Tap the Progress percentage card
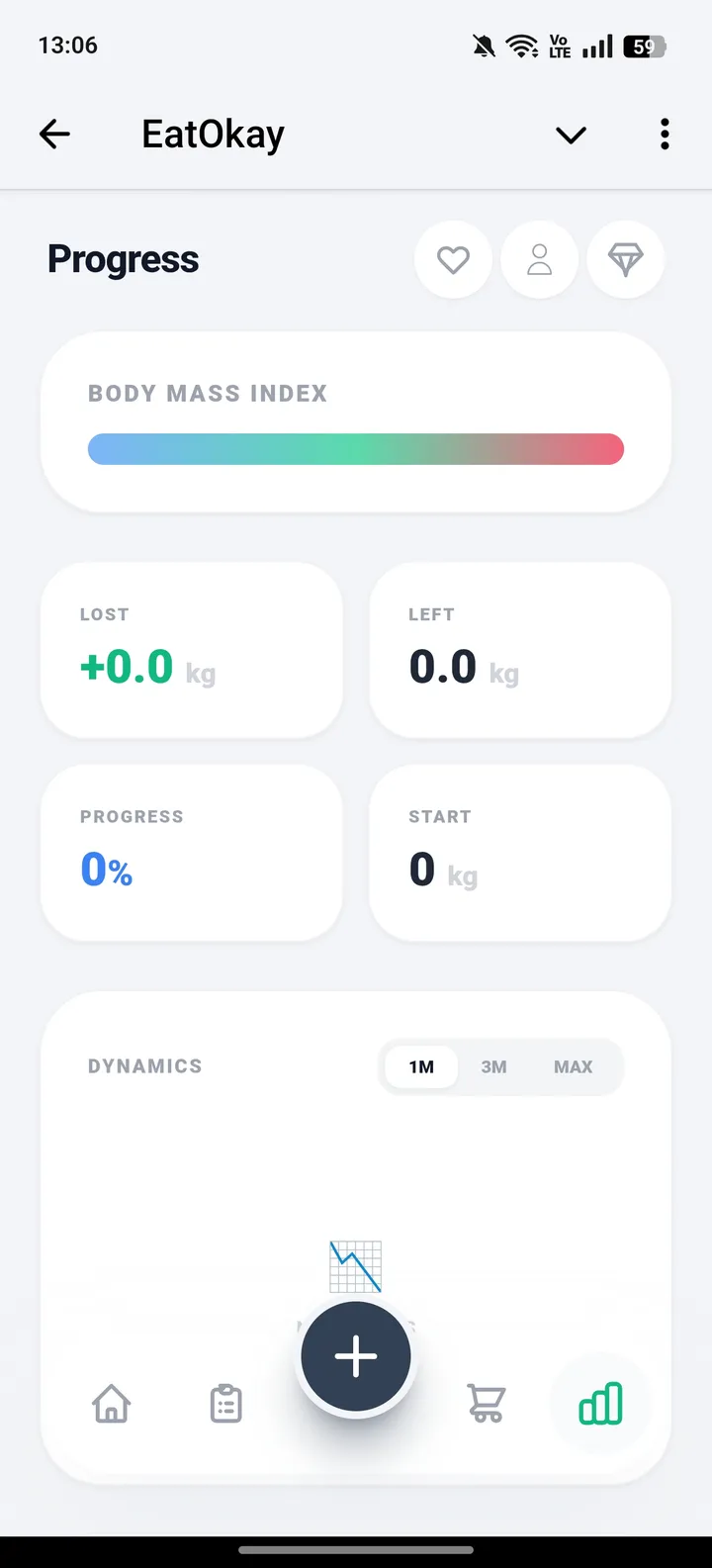The height and width of the screenshot is (1568, 712). click(x=191, y=852)
